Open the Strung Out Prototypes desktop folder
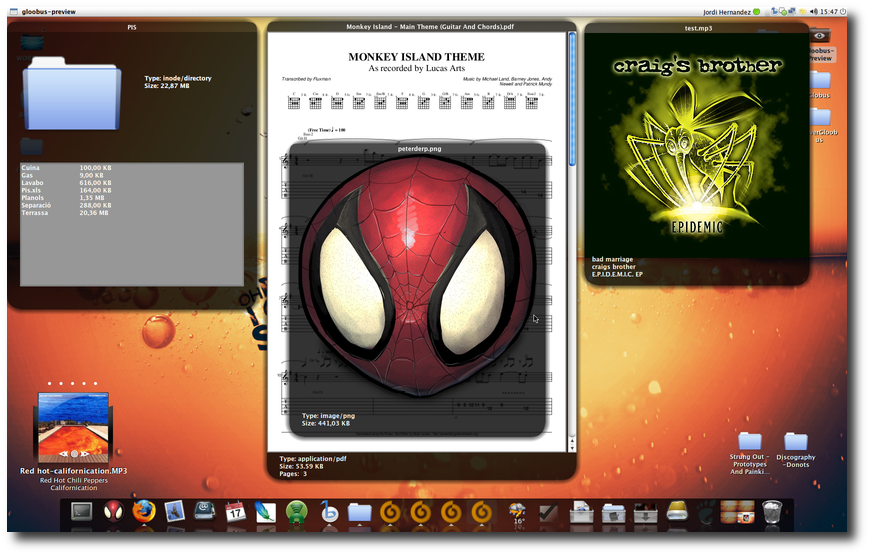 point(750,442)
